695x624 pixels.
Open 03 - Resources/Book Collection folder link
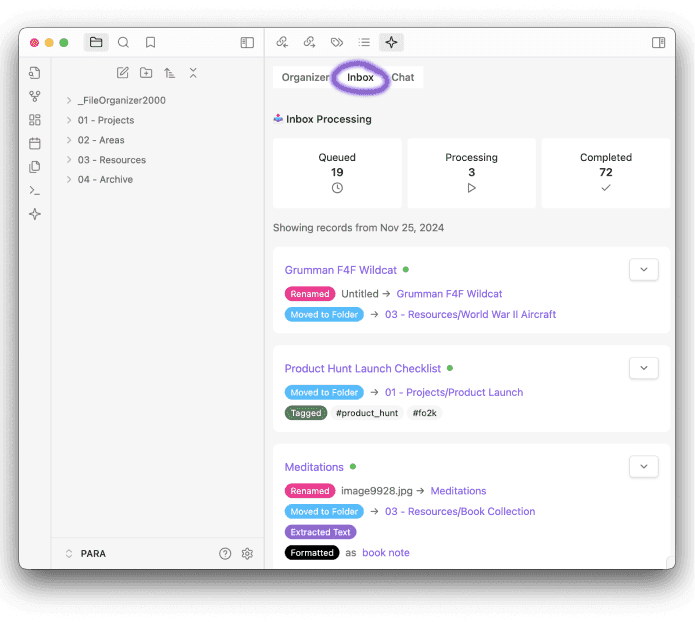click(x=460, y=511)
